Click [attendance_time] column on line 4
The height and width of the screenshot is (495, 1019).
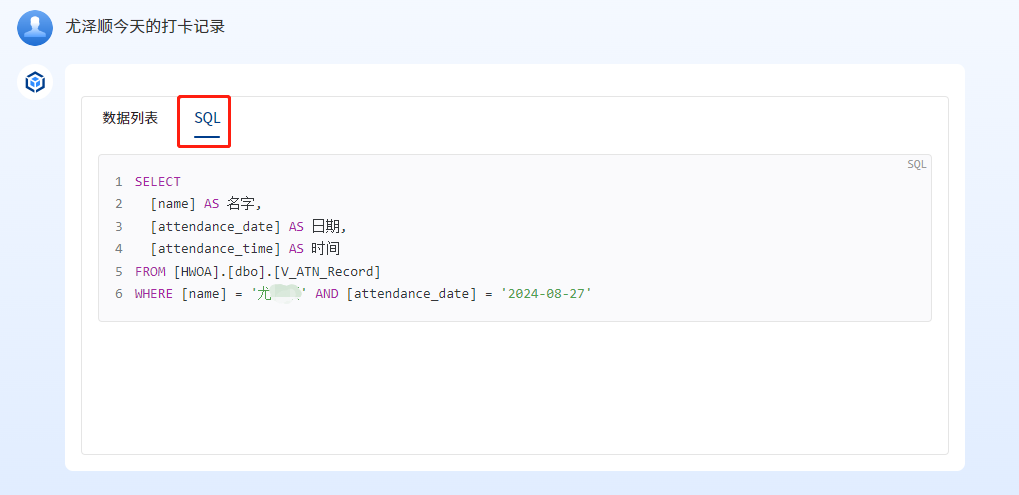(x=215, y=249)
